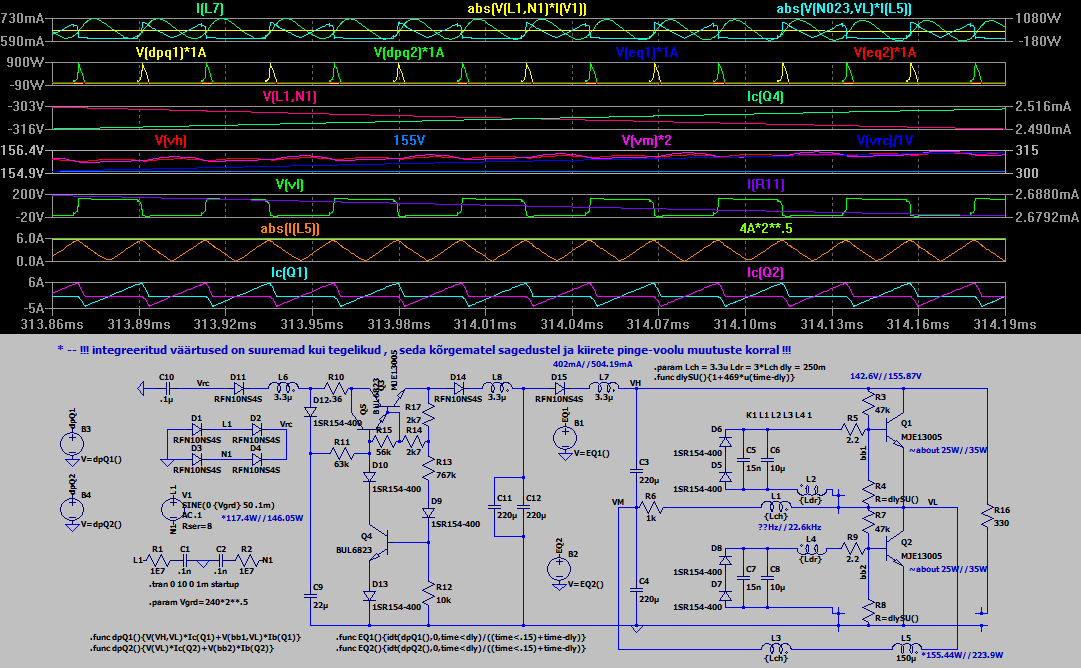
Task: Select the V(dpq1)*1A trace label
Action: tap(171, 52)
